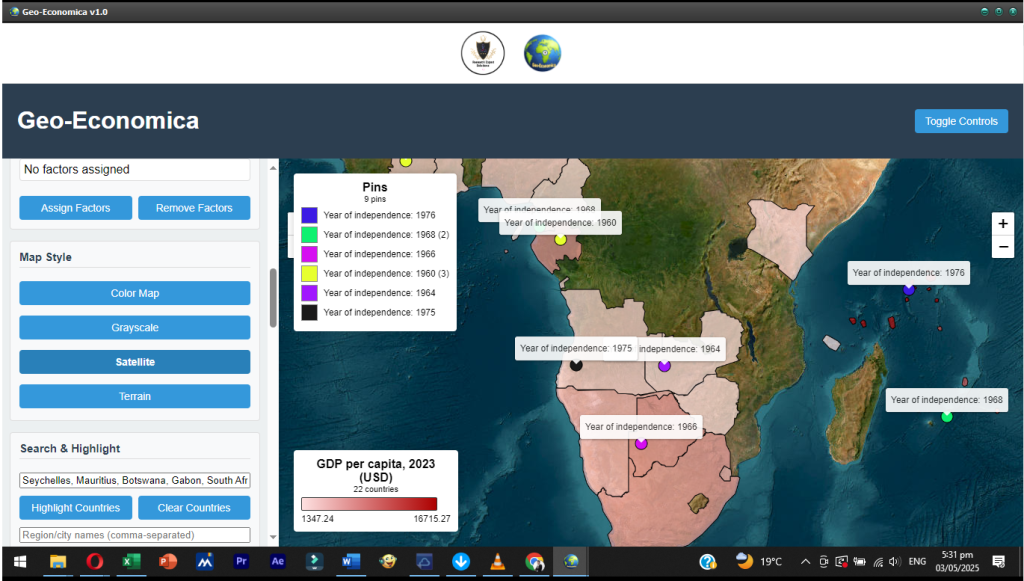Open Excel from the taskbar

(129, 562)
